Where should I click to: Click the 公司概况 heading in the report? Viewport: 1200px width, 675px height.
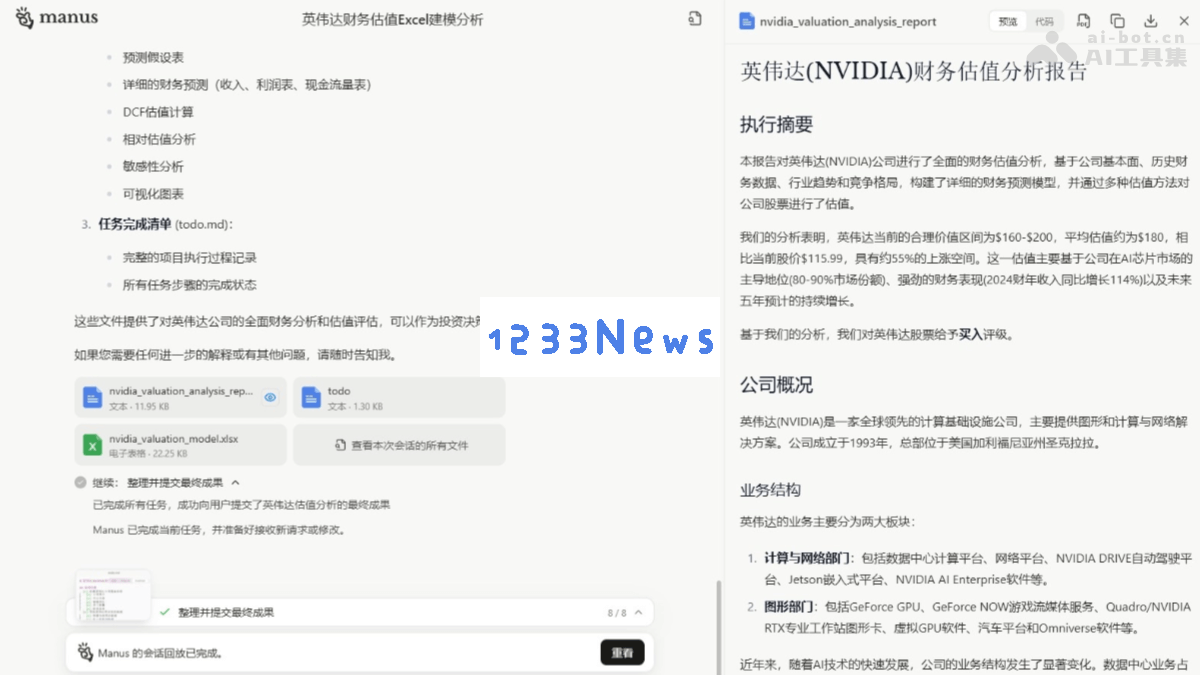776,385
